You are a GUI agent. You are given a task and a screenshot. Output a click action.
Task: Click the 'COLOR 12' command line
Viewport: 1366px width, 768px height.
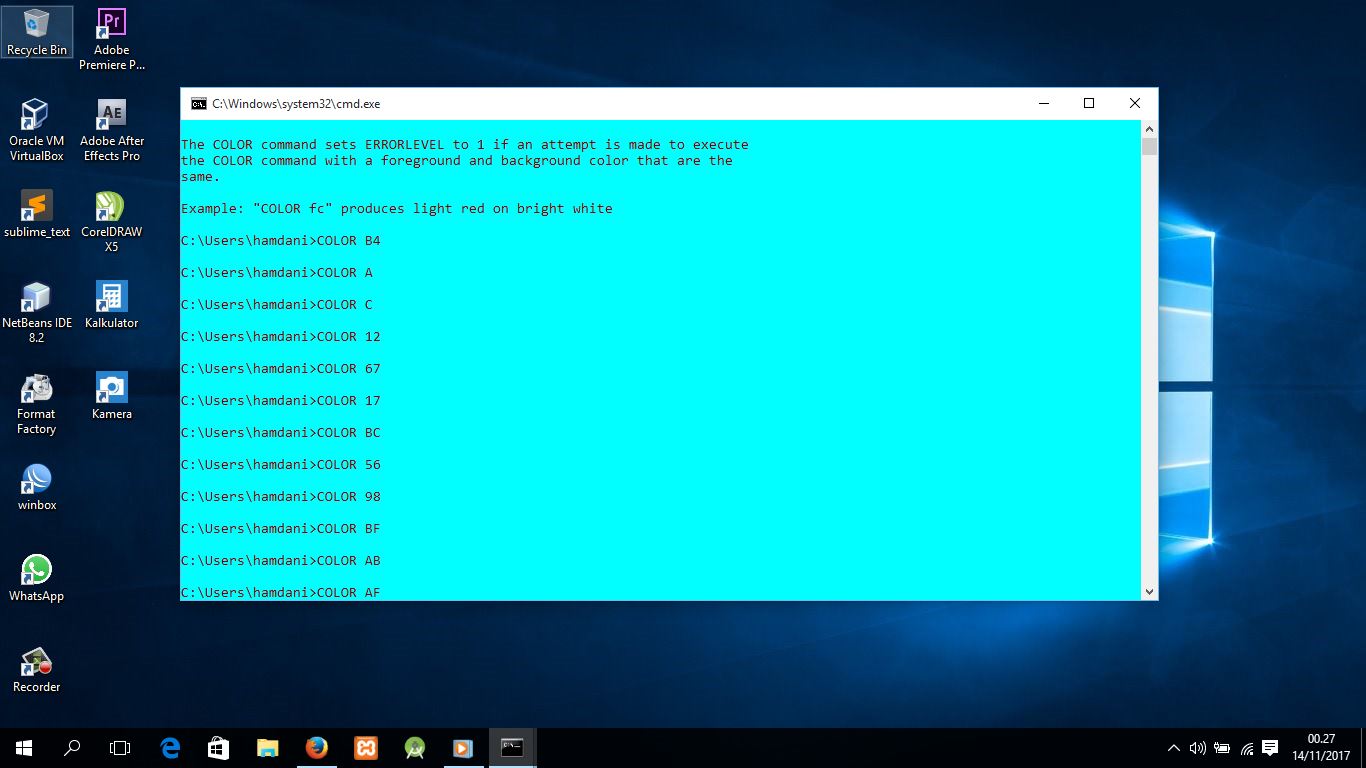pos(281,337)
